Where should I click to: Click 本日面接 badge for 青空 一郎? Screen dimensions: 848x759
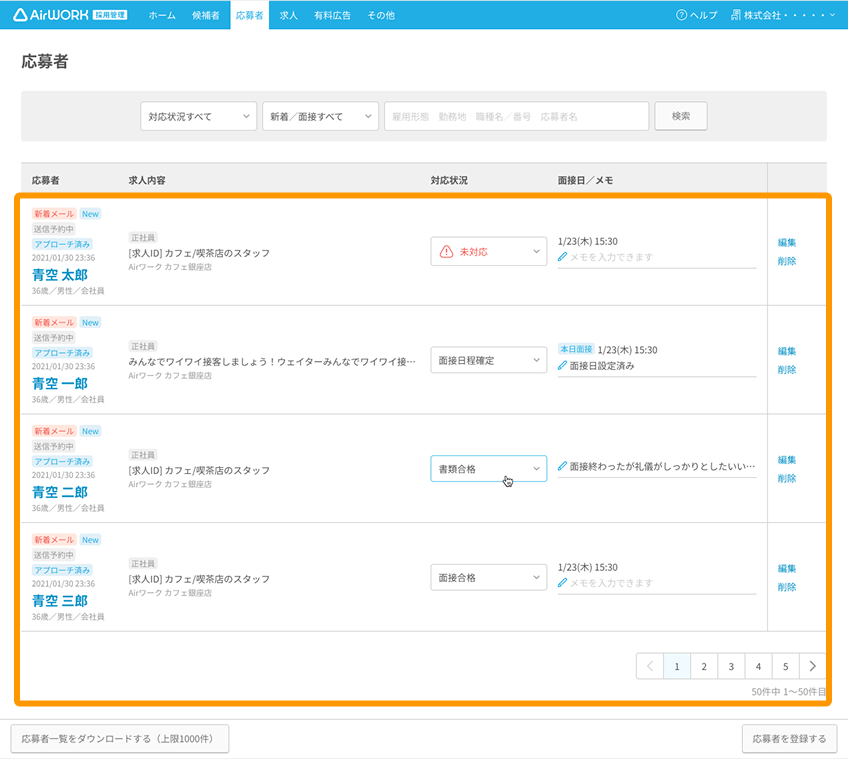click(577, 349)
